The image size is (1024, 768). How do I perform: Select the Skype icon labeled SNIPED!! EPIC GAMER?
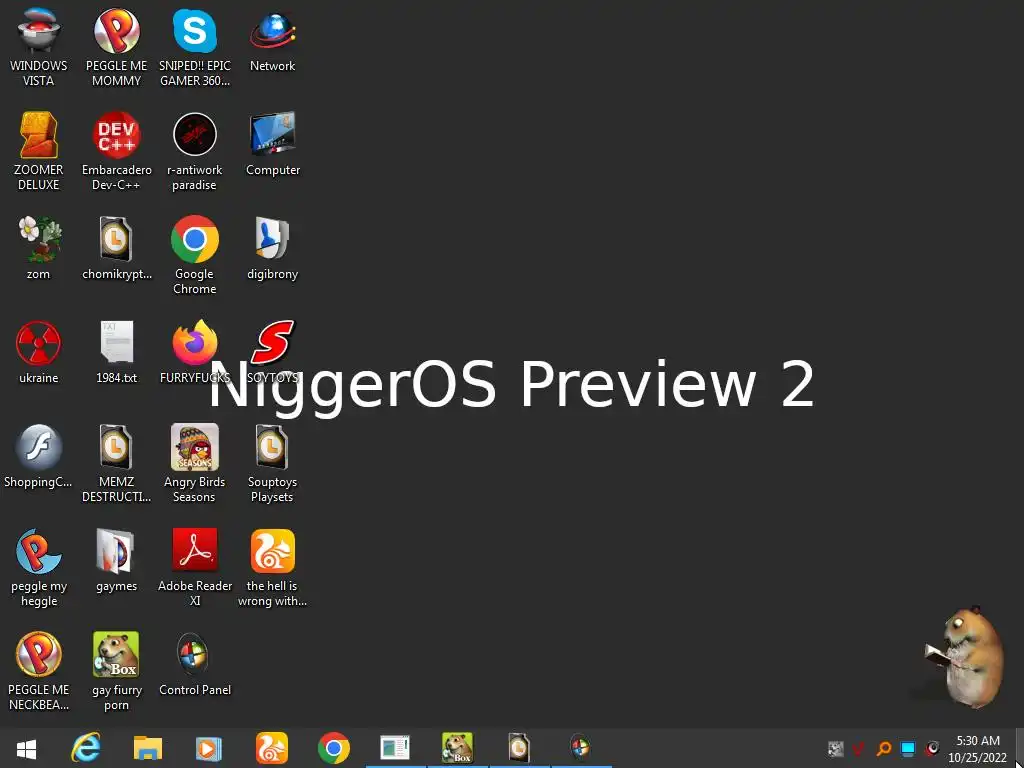click(195, 47)
